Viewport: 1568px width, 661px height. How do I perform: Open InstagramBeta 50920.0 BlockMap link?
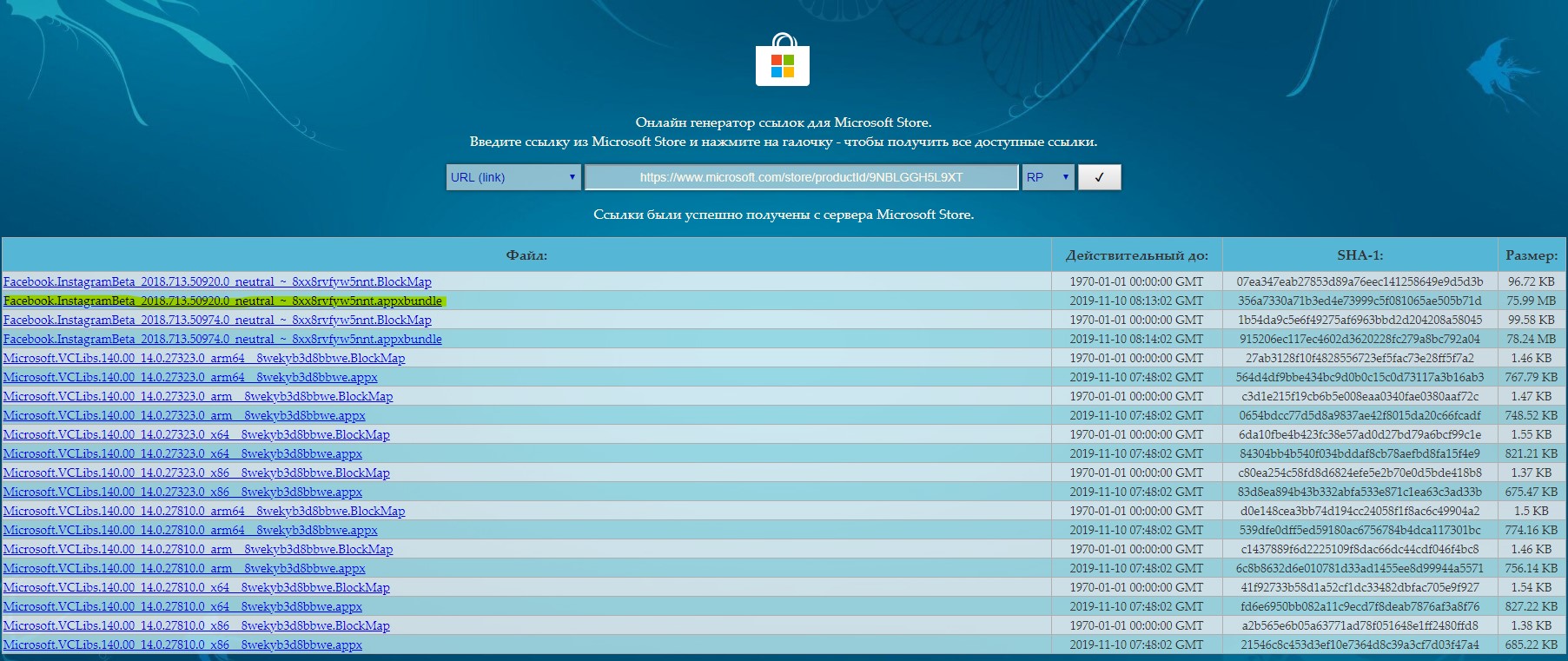pyautogui.click(x=217, y=281)
